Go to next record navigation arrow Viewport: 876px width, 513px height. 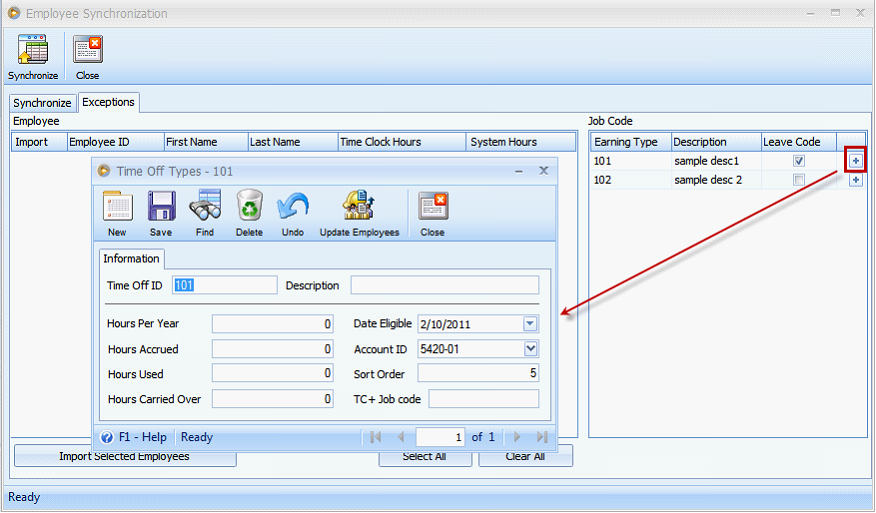tap(517, 437)
